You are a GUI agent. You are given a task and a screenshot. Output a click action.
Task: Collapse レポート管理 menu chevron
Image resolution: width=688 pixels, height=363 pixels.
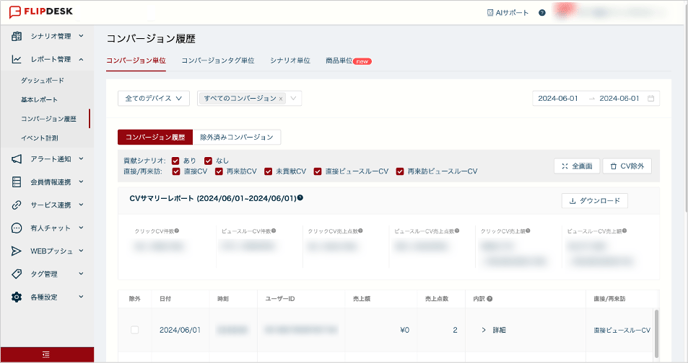coord(81,59)
